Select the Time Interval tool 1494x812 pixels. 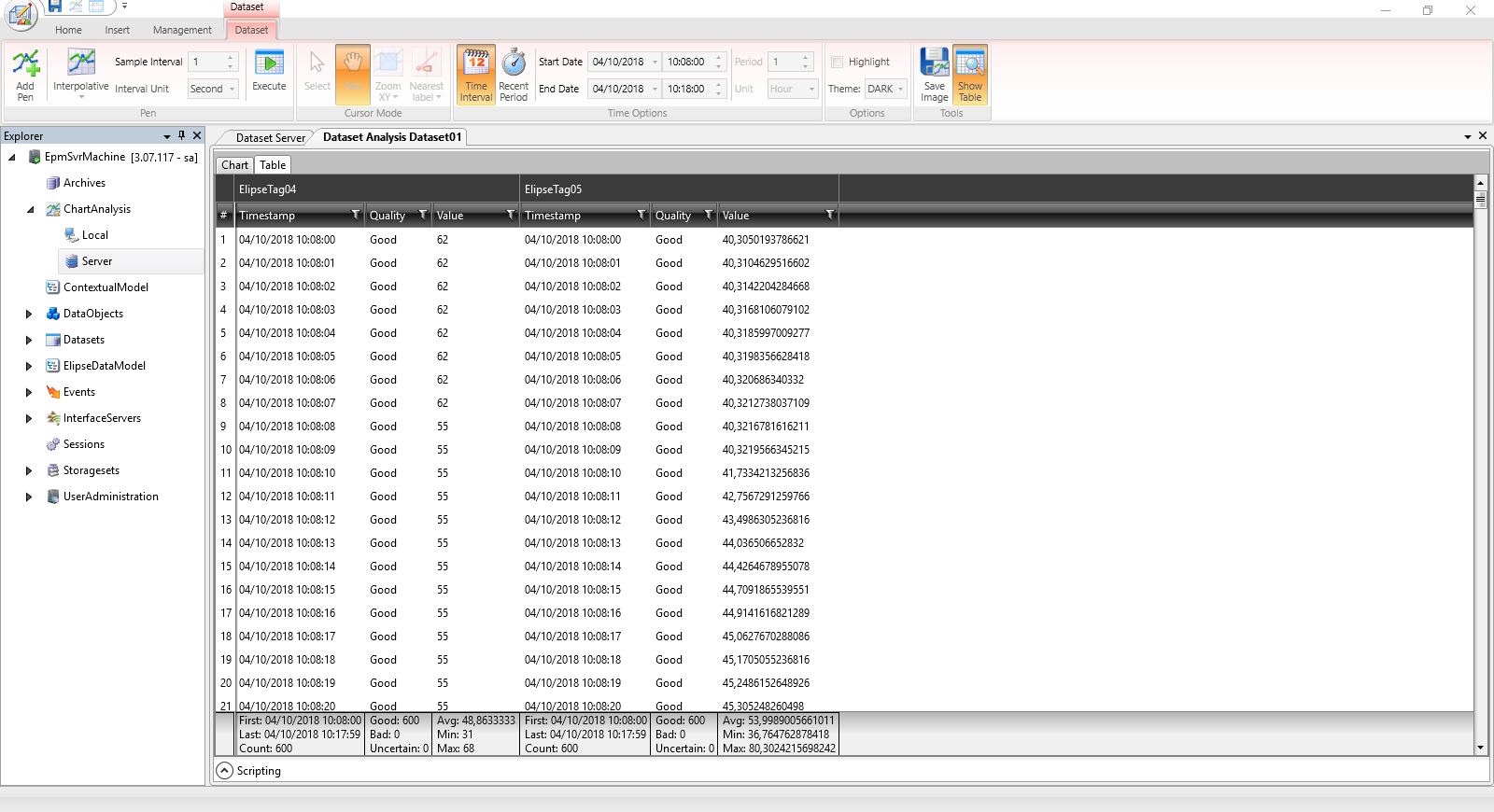pos(476,74)
